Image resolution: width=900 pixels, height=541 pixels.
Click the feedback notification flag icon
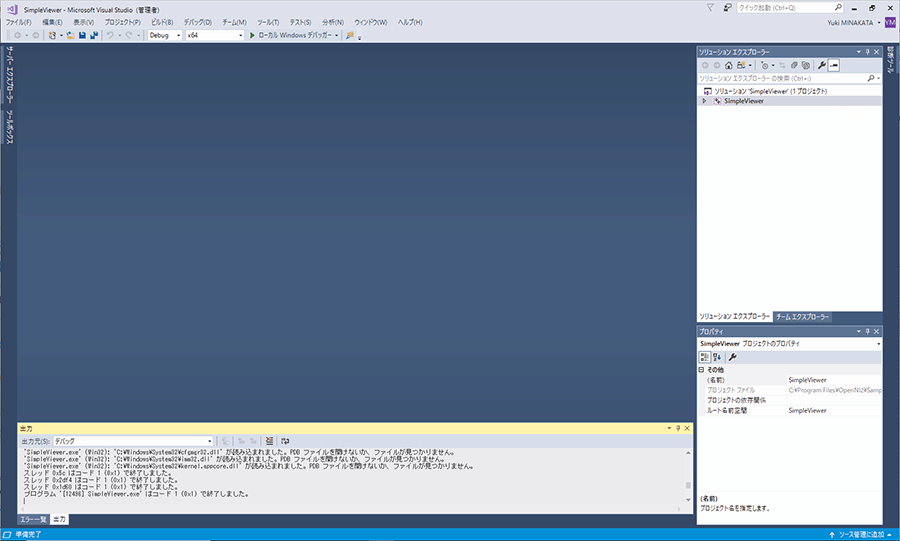point(710,8)
